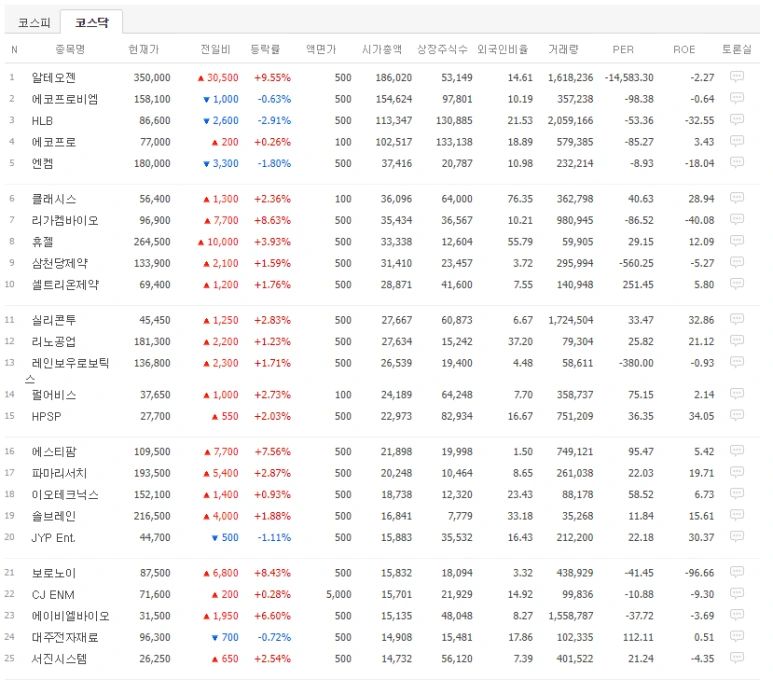Click the 외국인비율 column header
This screenshot has height=680, width=773.
pyautogui.click(x=502, y=49)
